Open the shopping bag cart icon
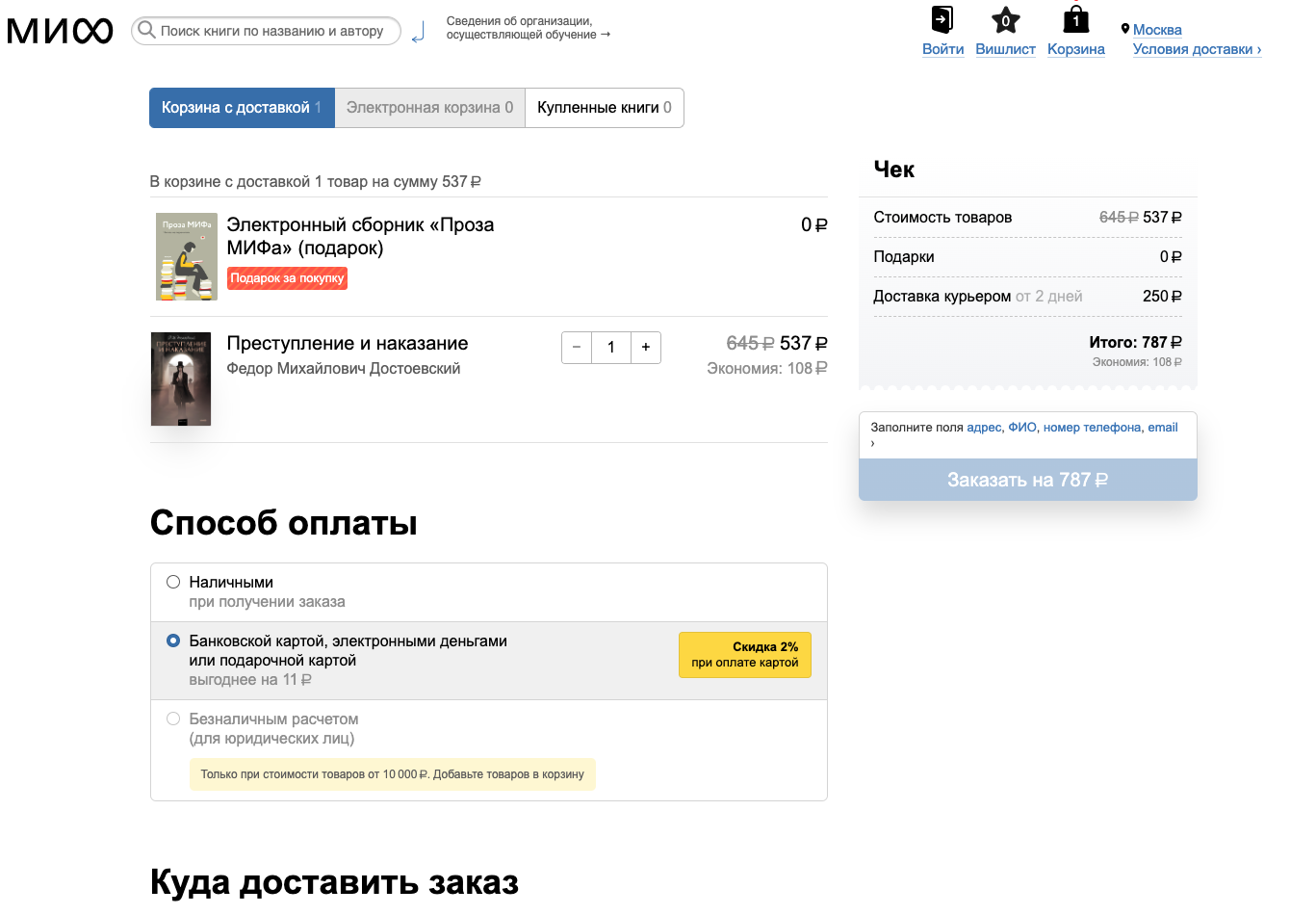Screen dimensions: 1316x915 [1075, 19]
